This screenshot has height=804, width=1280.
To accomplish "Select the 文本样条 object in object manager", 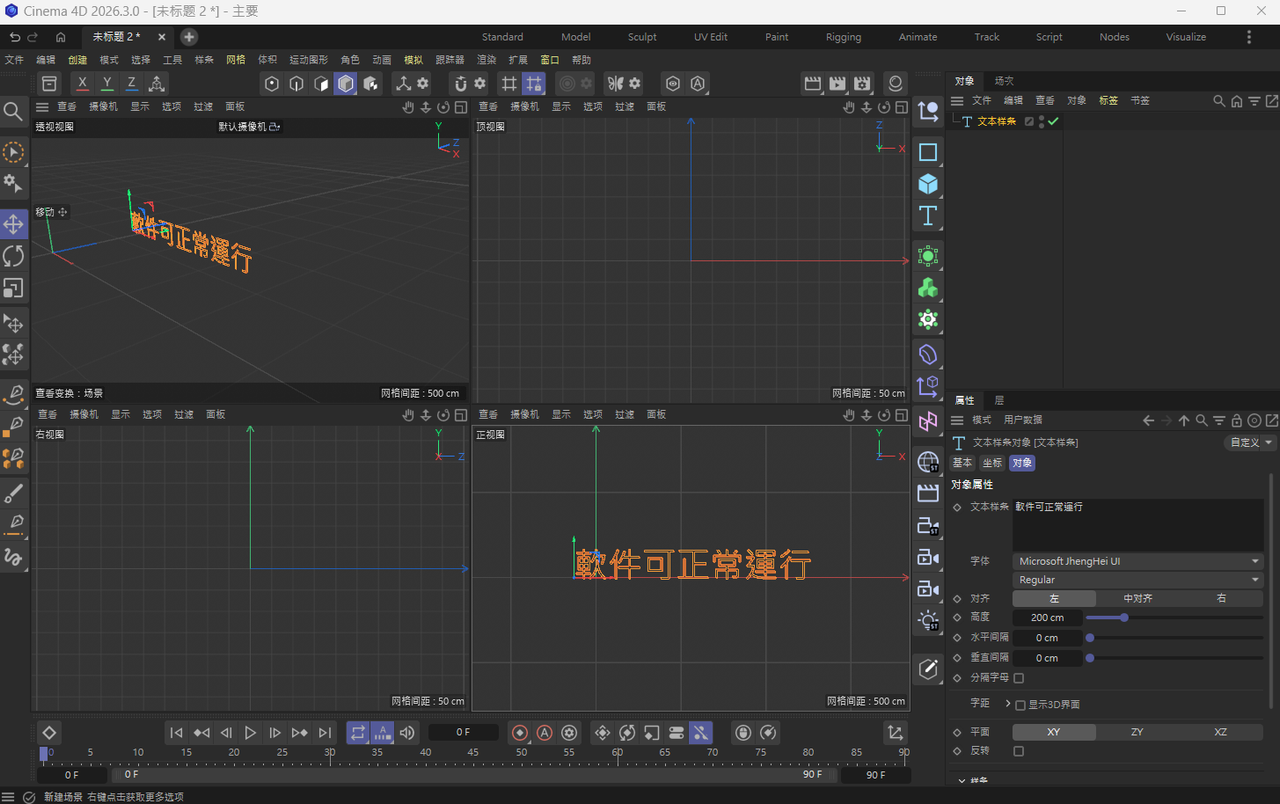I will [x=996, y=121].
